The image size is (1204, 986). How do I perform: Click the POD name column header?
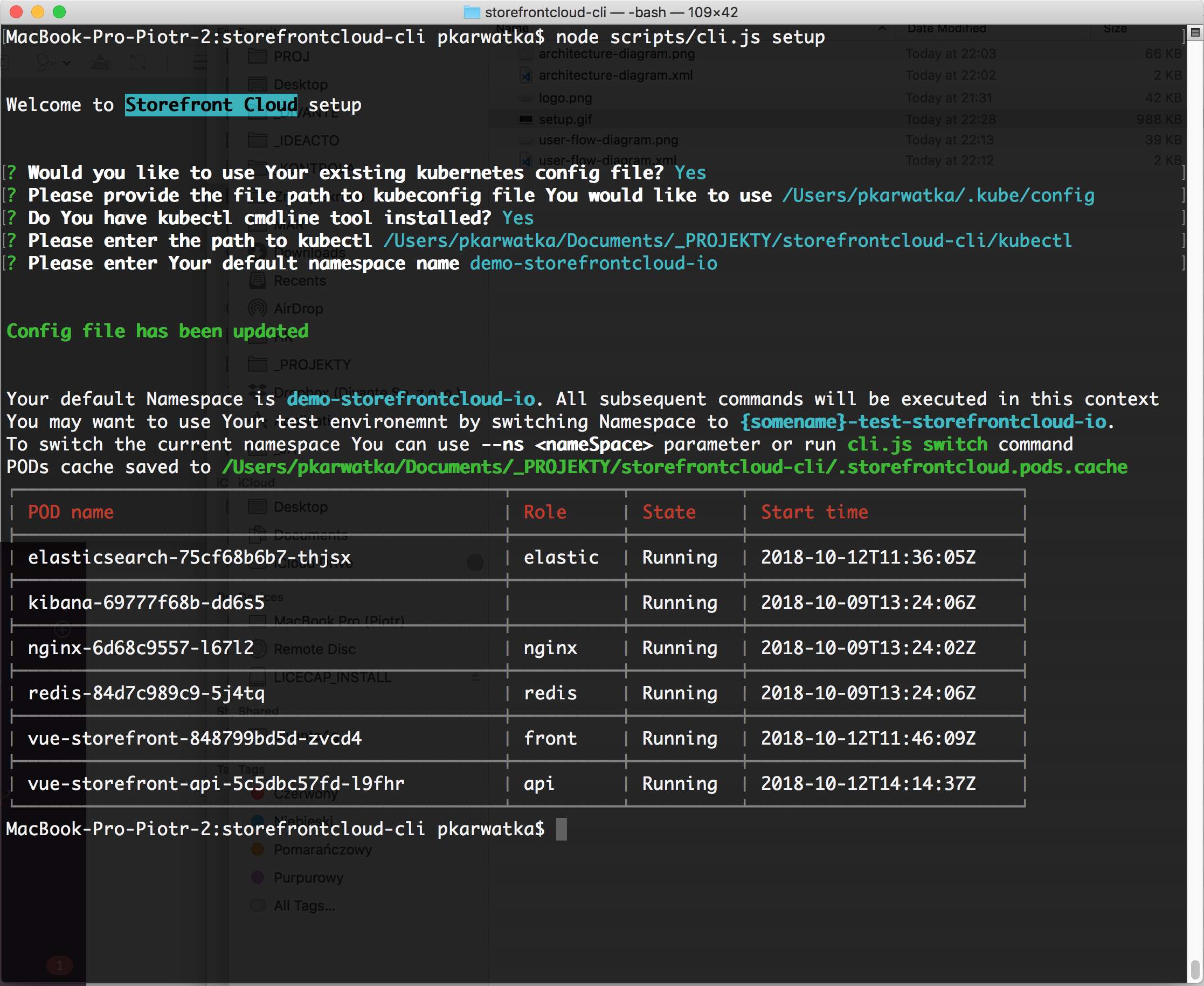click(x=71, y=512)
